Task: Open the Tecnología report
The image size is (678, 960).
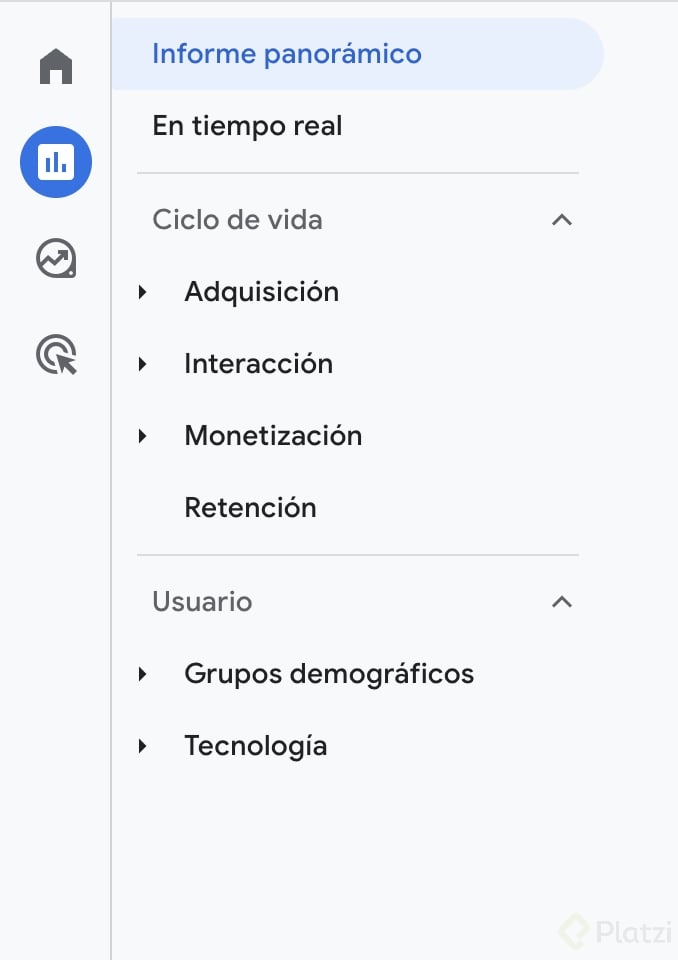Action: (256, 745)
